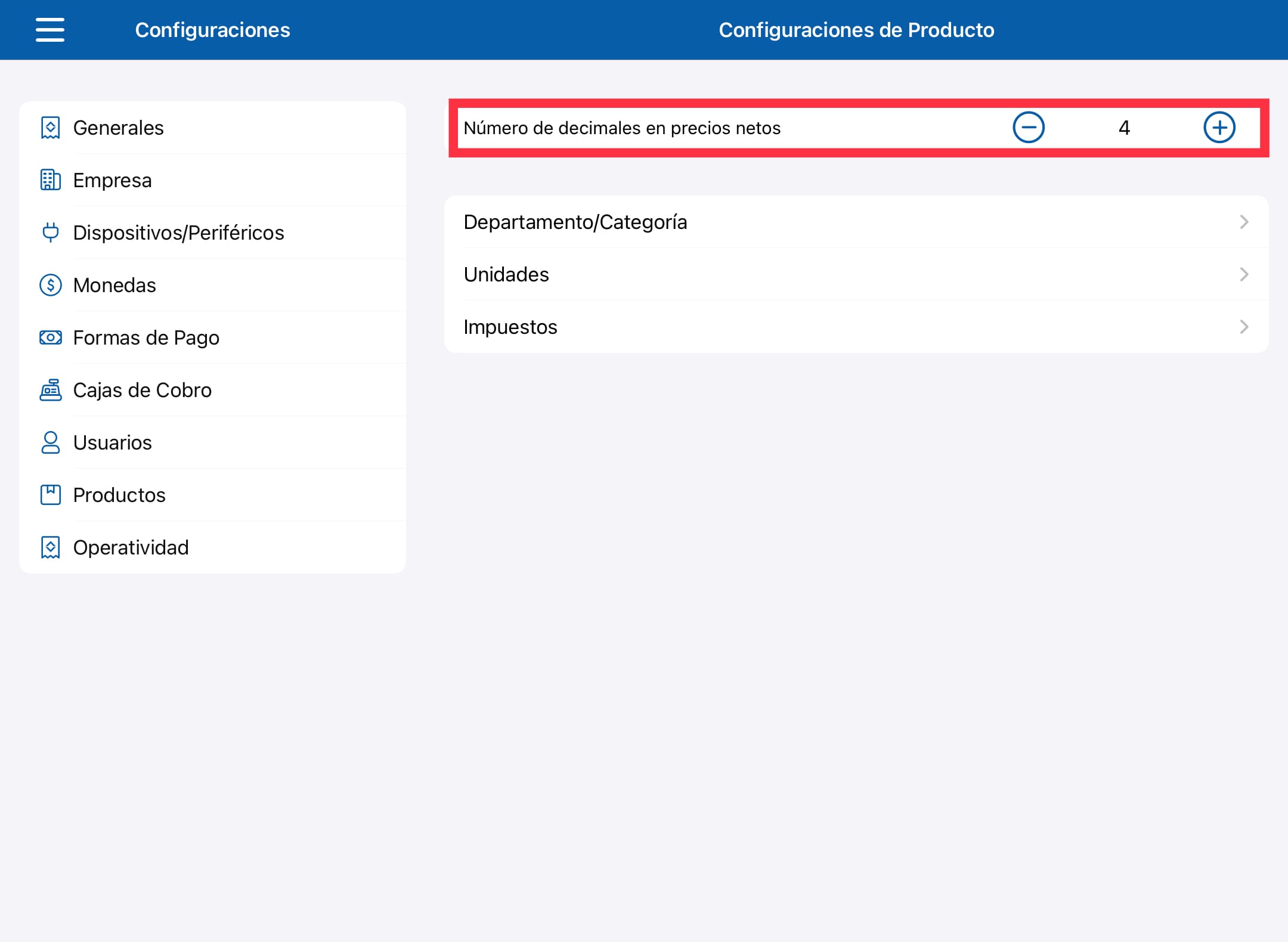Click the Dispositivos/Periféricos plug icon
Image resolution: width=1288 pixels, height=942 pixels.
click(x=51, y=233)
